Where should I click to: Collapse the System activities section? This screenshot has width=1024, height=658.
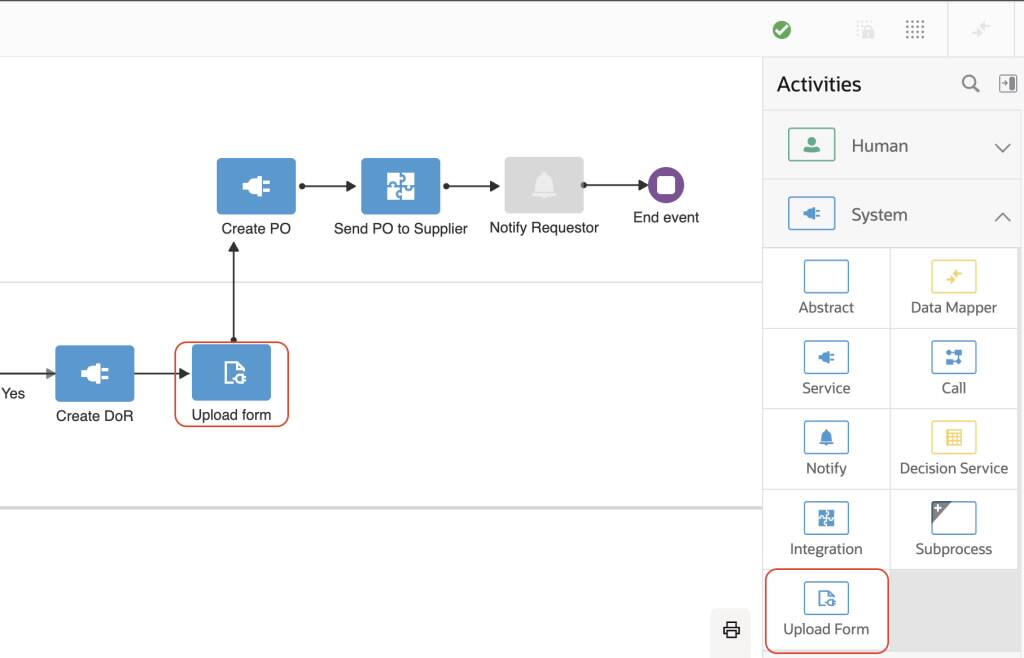point(1003,213)
